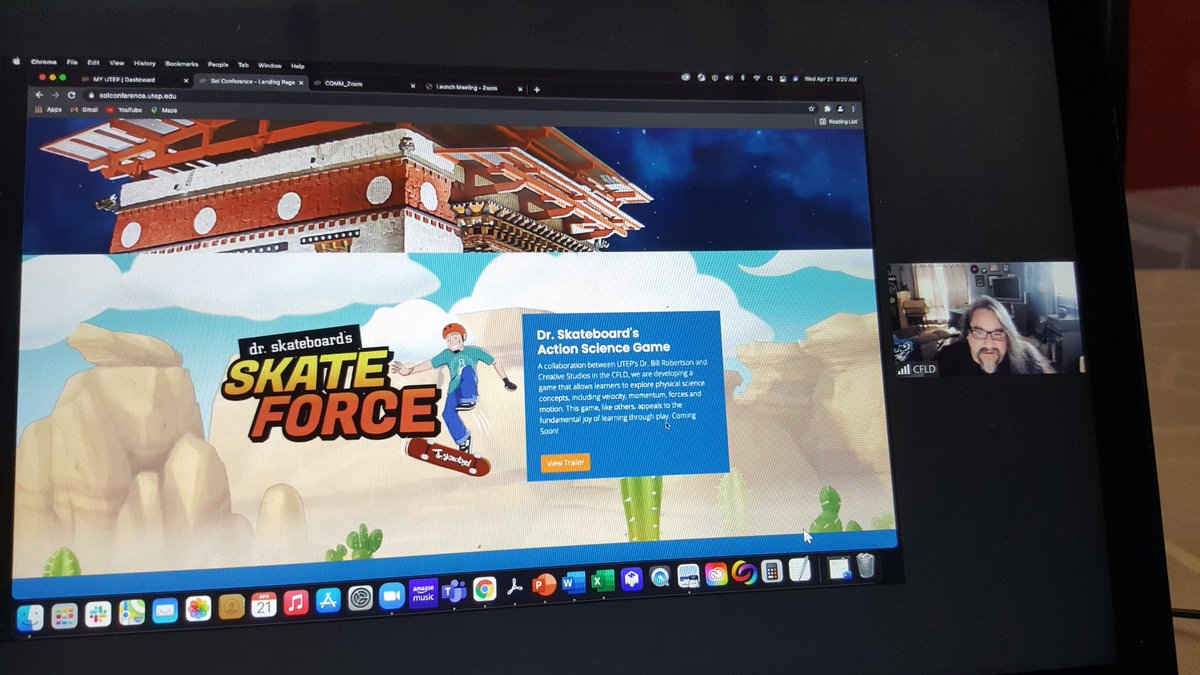Open the YouTube bookmark
The image size is (1200, 675).
(125, 109)
